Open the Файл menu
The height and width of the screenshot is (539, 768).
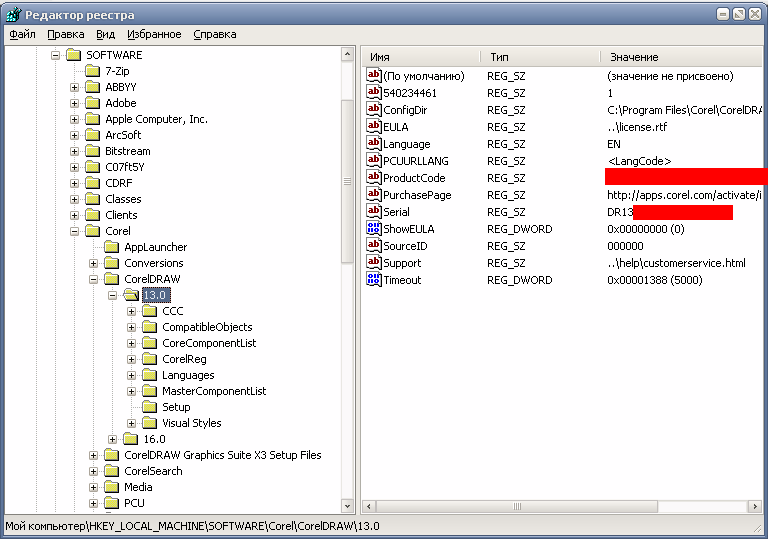pyautogui.click(x=23, y=34)
